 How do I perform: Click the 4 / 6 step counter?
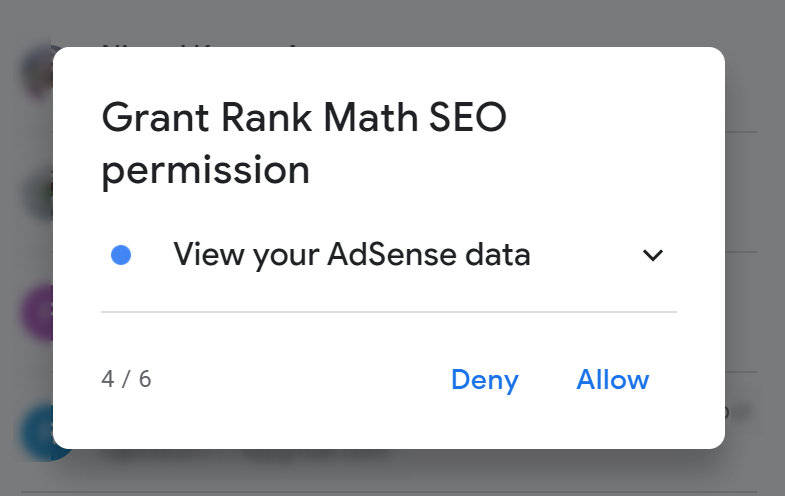[x=126, y=380]
